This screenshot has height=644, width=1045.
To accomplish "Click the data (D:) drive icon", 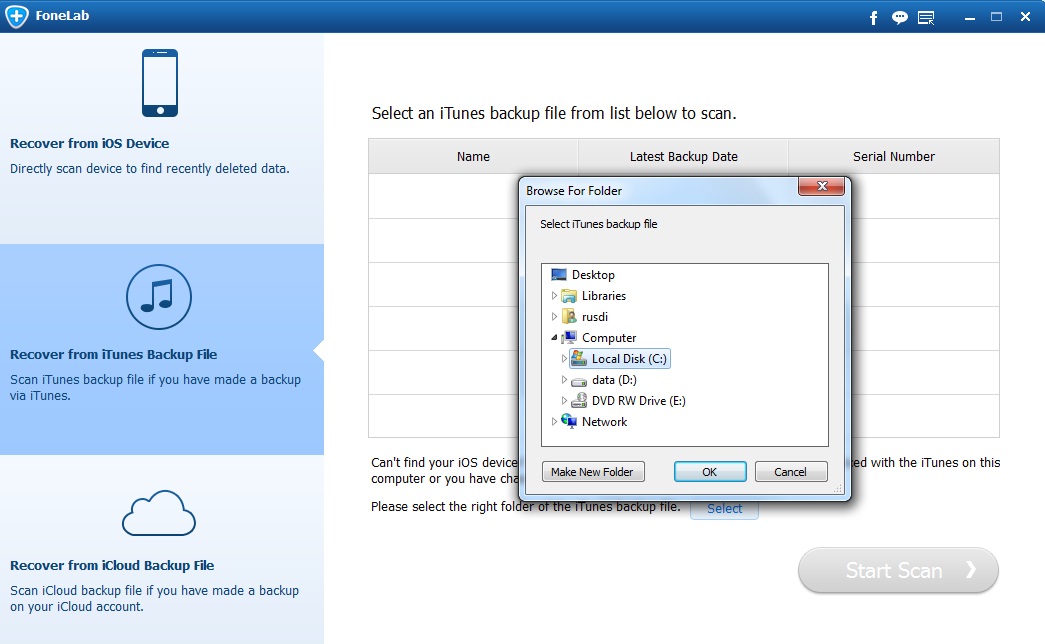I will [x=578, y=380].
